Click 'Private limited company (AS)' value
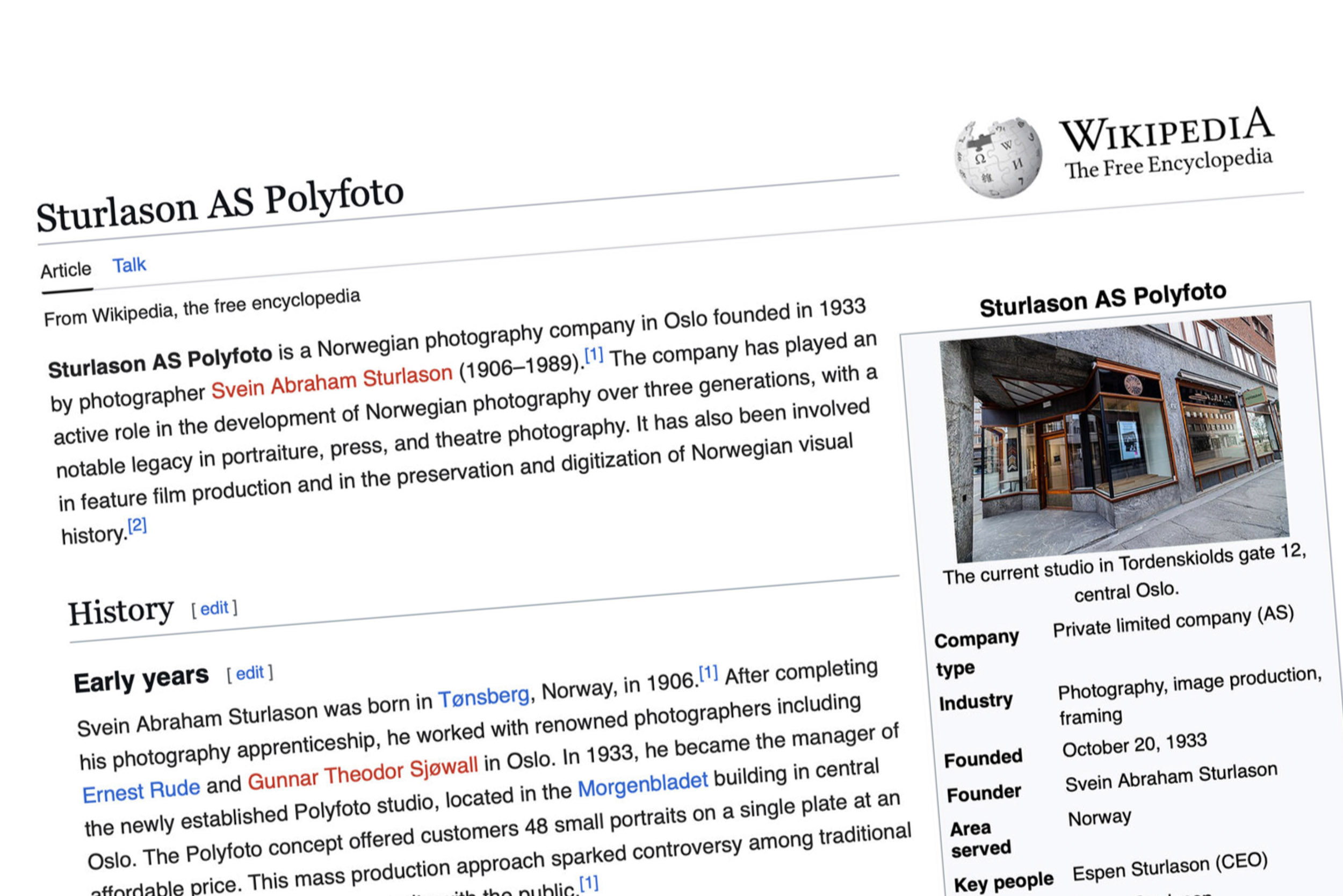 coord(1173,621)
